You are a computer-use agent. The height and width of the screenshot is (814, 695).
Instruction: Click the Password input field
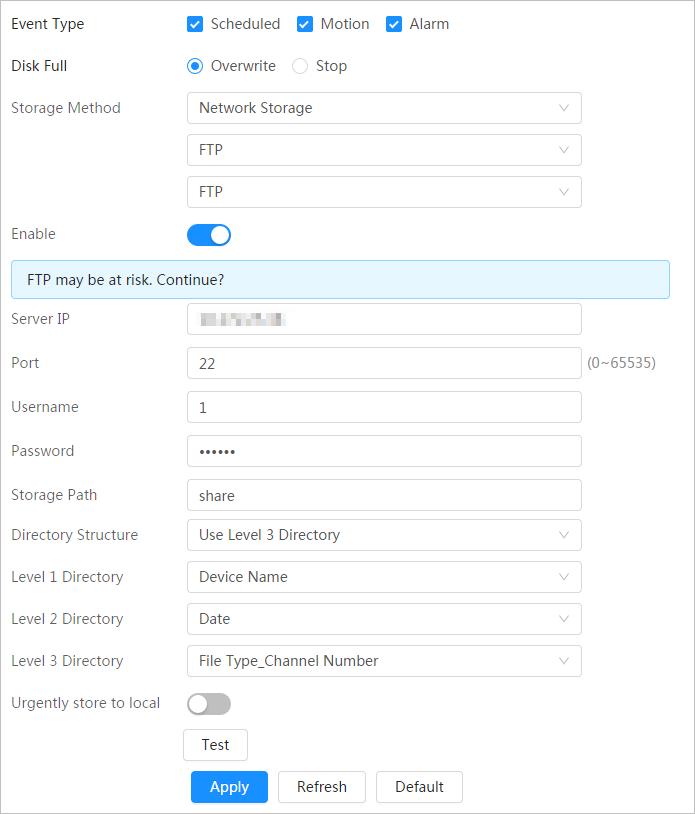384,451
